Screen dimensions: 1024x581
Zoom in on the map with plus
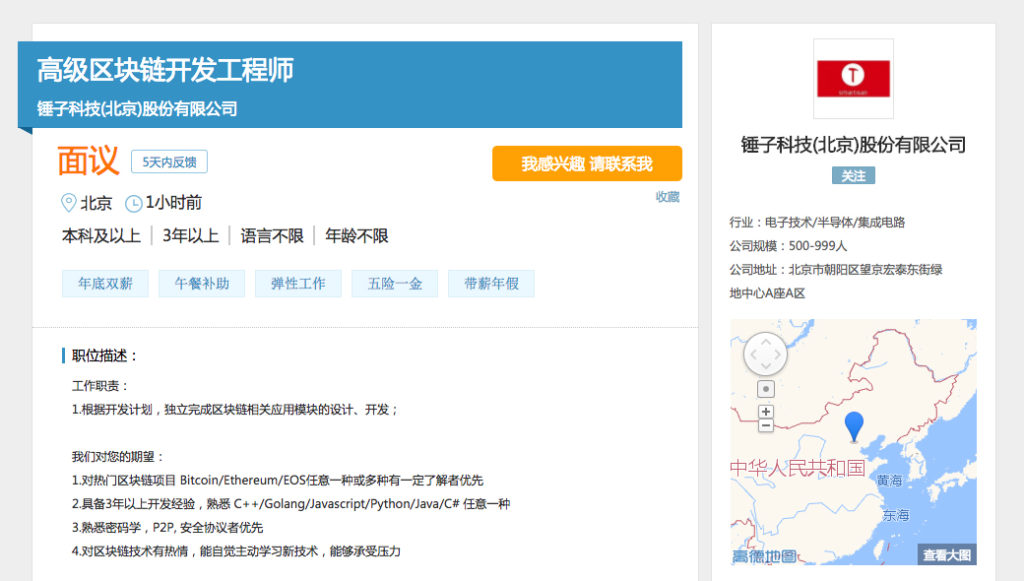pyautogui.click(x=766, y=411)
